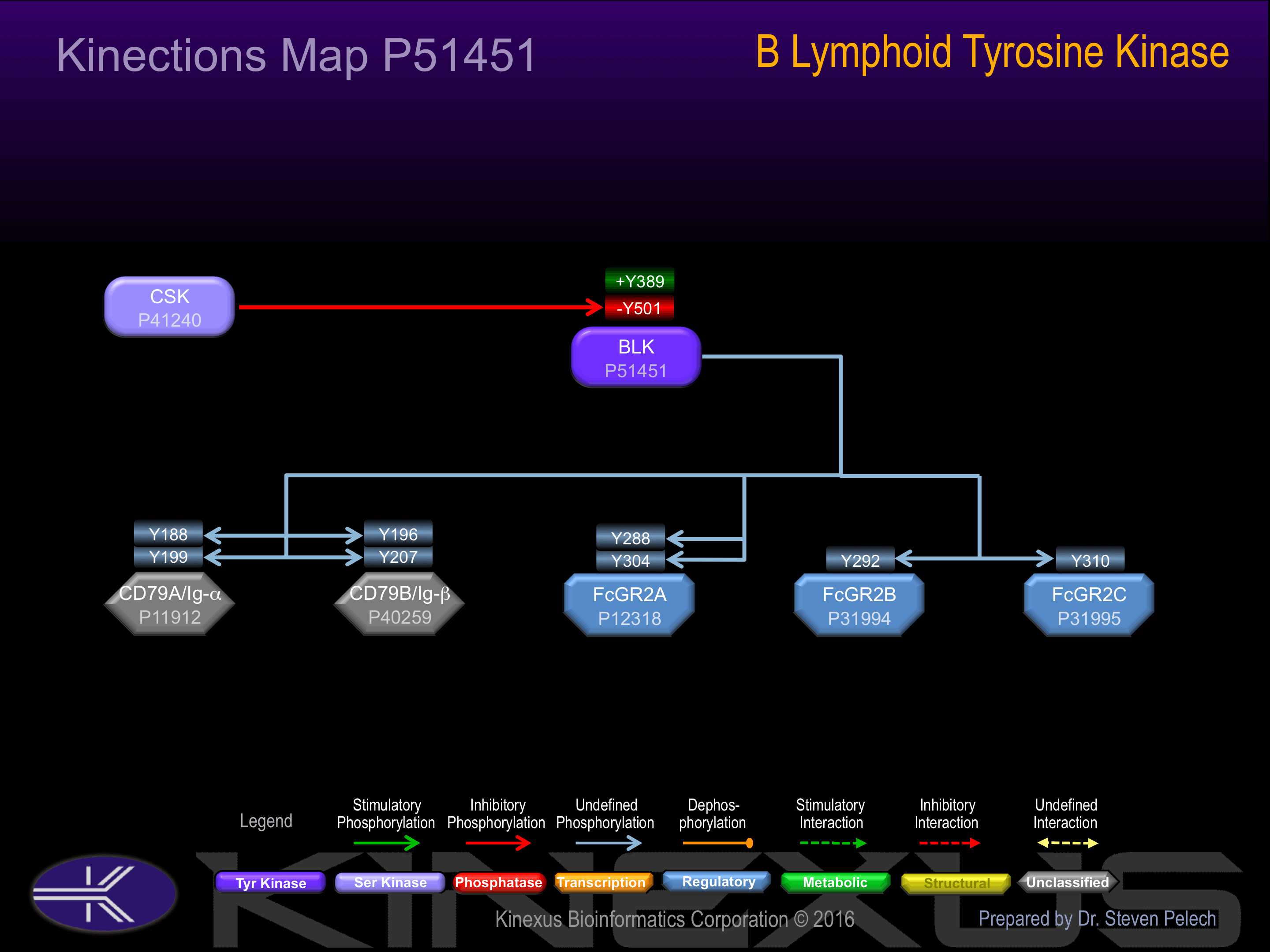Click the green dashed Stimulatory Interaction arrow
The height and width of the screenshot is (952, 1270).
point(833,843)
